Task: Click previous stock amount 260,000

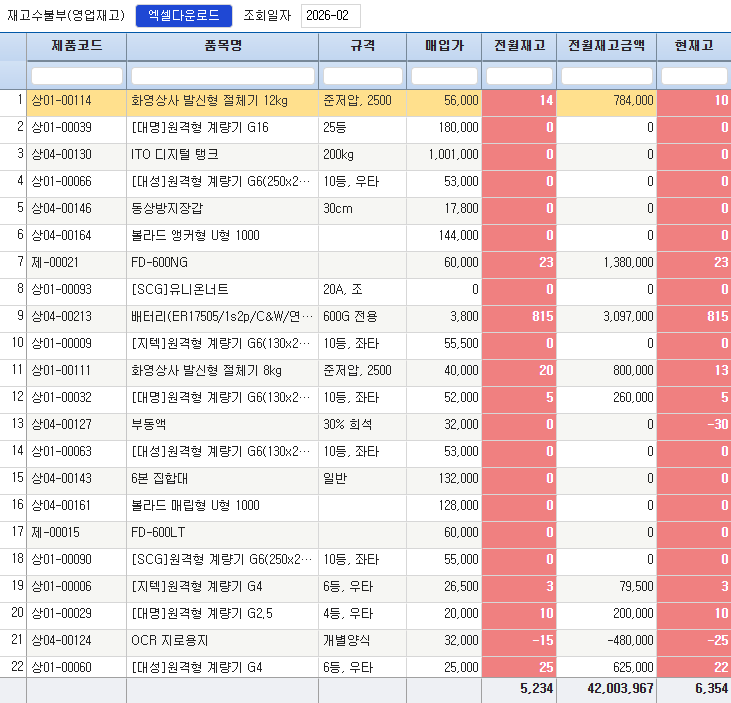Action: click(633, 398)
